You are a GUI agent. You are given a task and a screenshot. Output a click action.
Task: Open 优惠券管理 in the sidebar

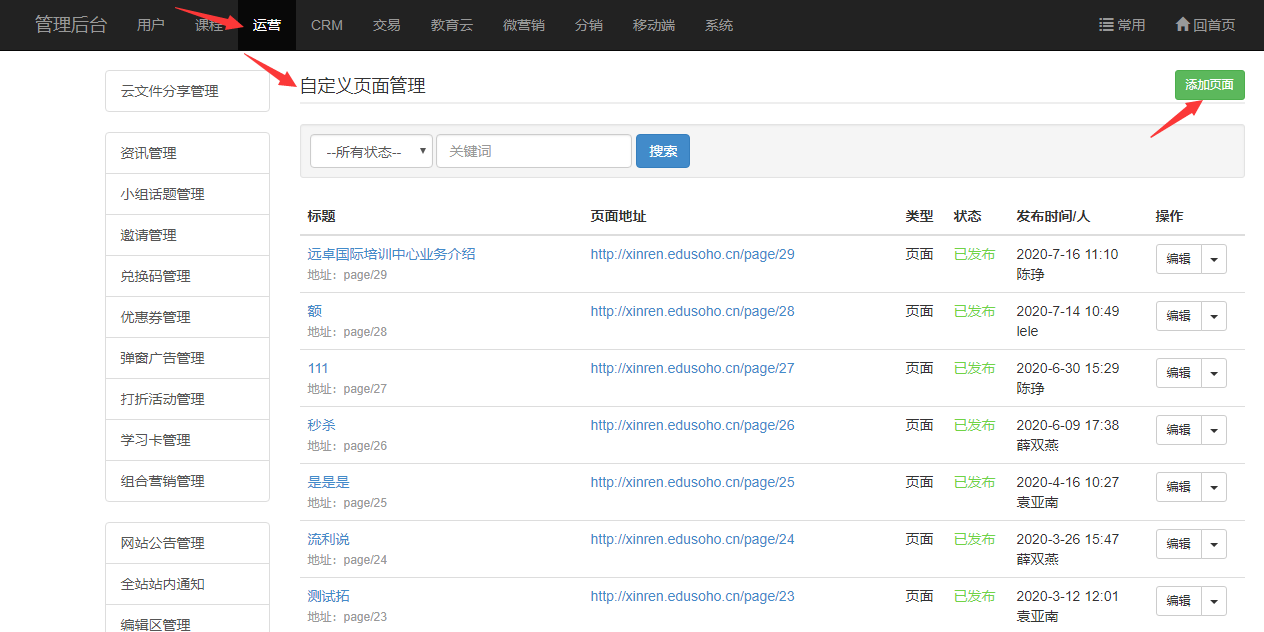(155, 317)
